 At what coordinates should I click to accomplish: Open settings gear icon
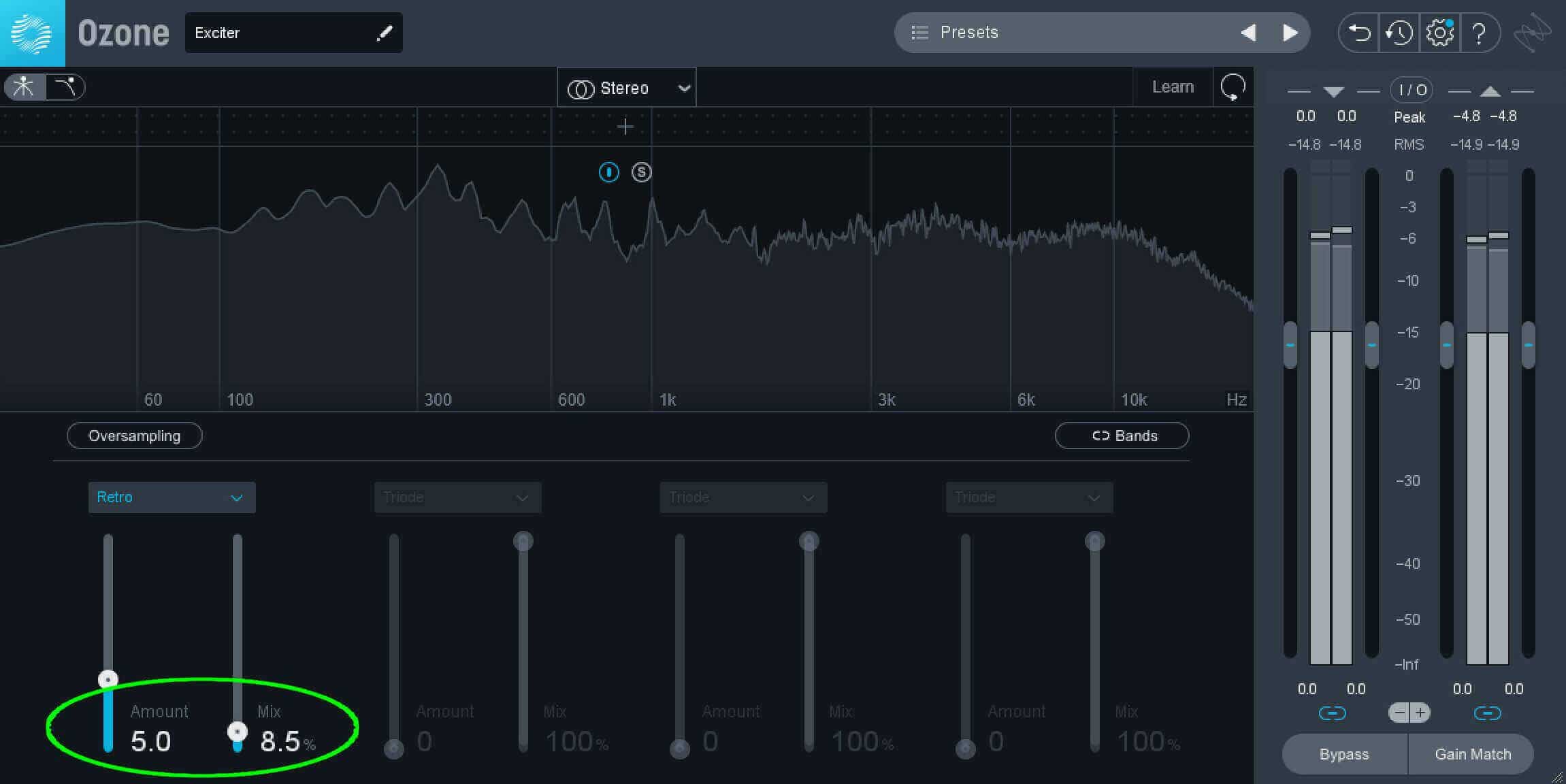[1439, 33]
